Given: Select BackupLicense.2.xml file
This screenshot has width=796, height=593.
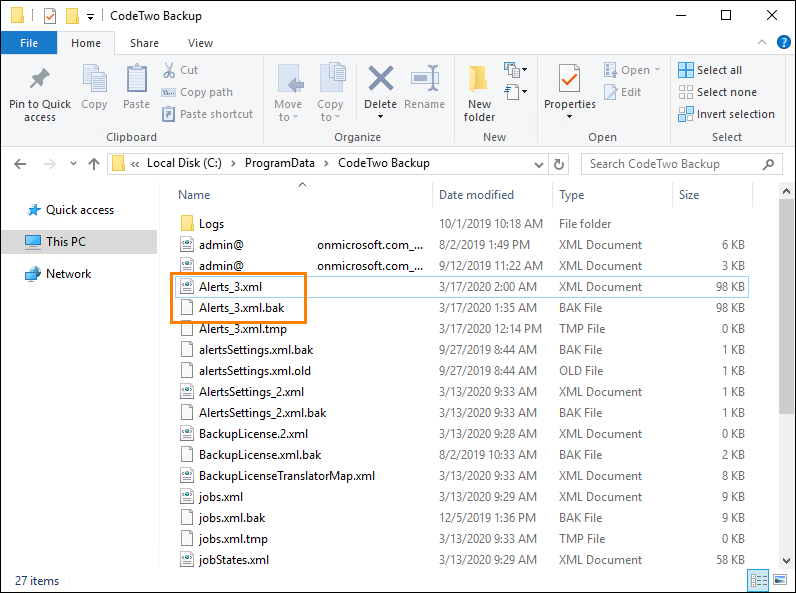Looking at the screenshot, I should pyautogui.click(x=461, y=434).
